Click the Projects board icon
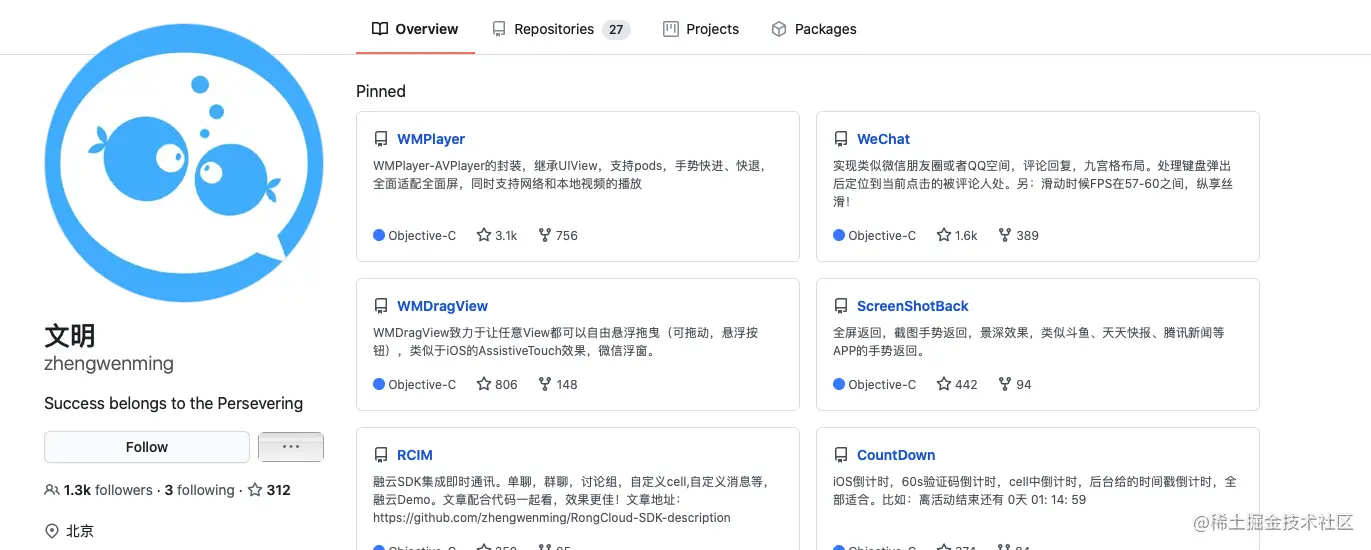The width and height of the screenshot is (1371, 550). click(671, 29)
